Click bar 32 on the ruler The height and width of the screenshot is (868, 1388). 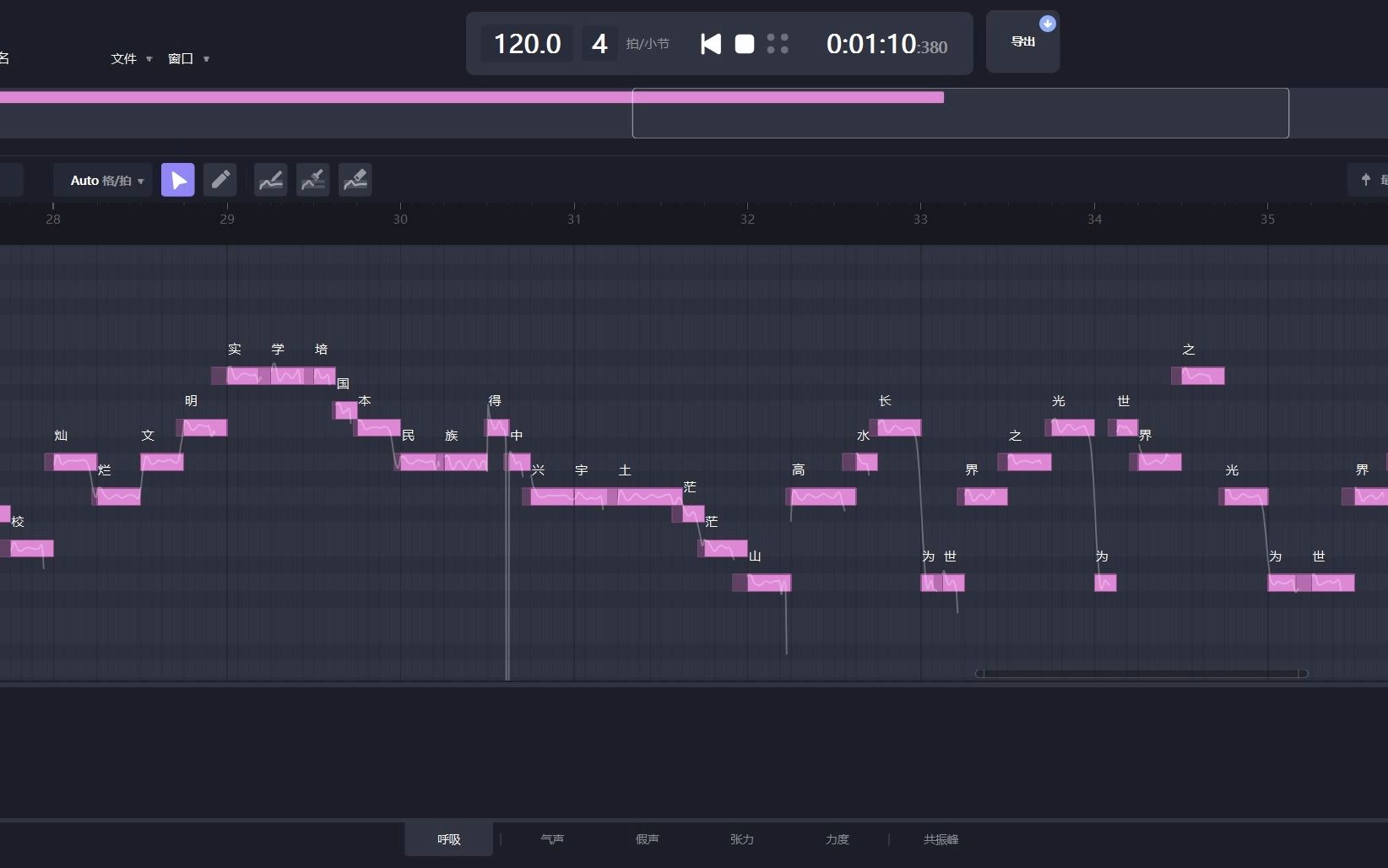(x=747, y=220)
